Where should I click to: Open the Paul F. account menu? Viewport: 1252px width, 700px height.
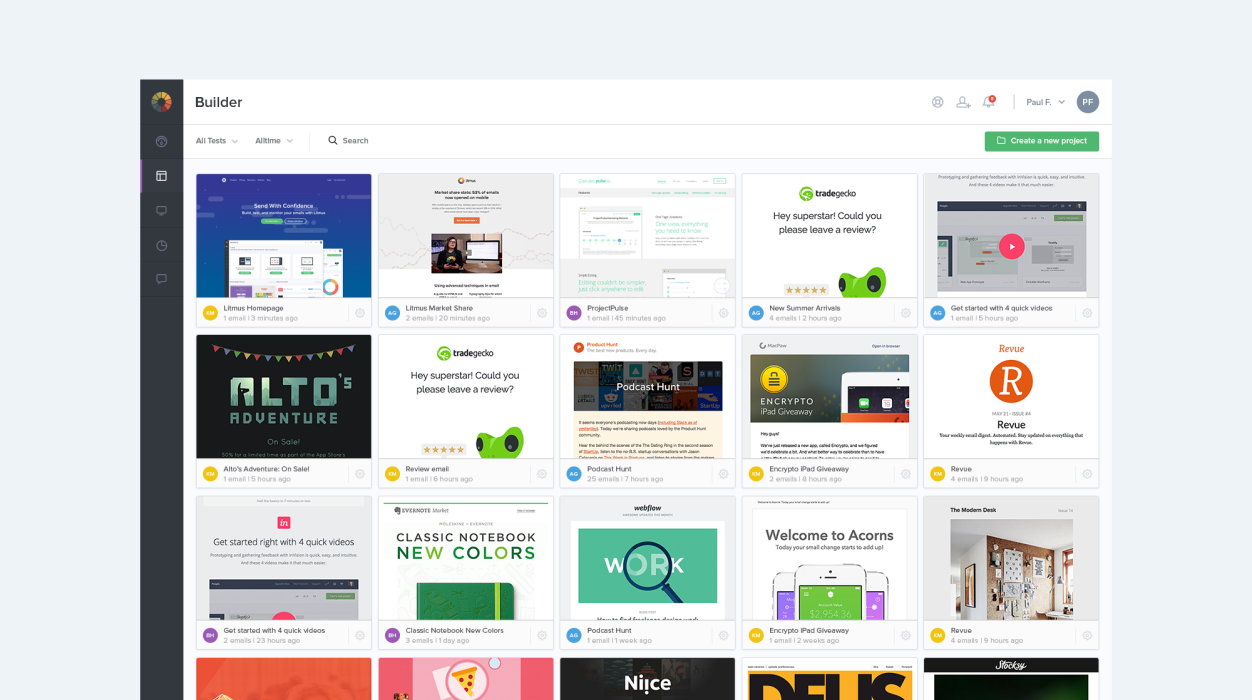(x=1045, y=102)
